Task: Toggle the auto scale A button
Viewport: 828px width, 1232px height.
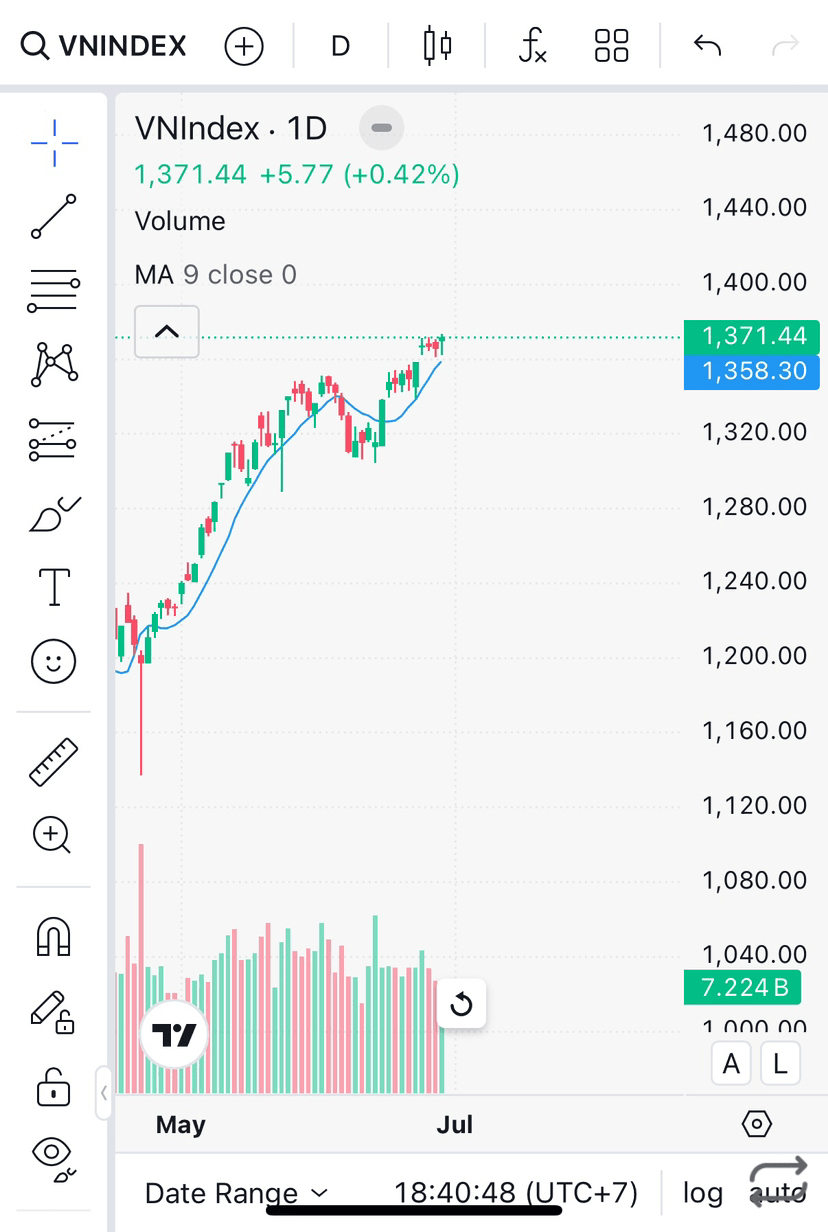Action: pos(731,1064)
